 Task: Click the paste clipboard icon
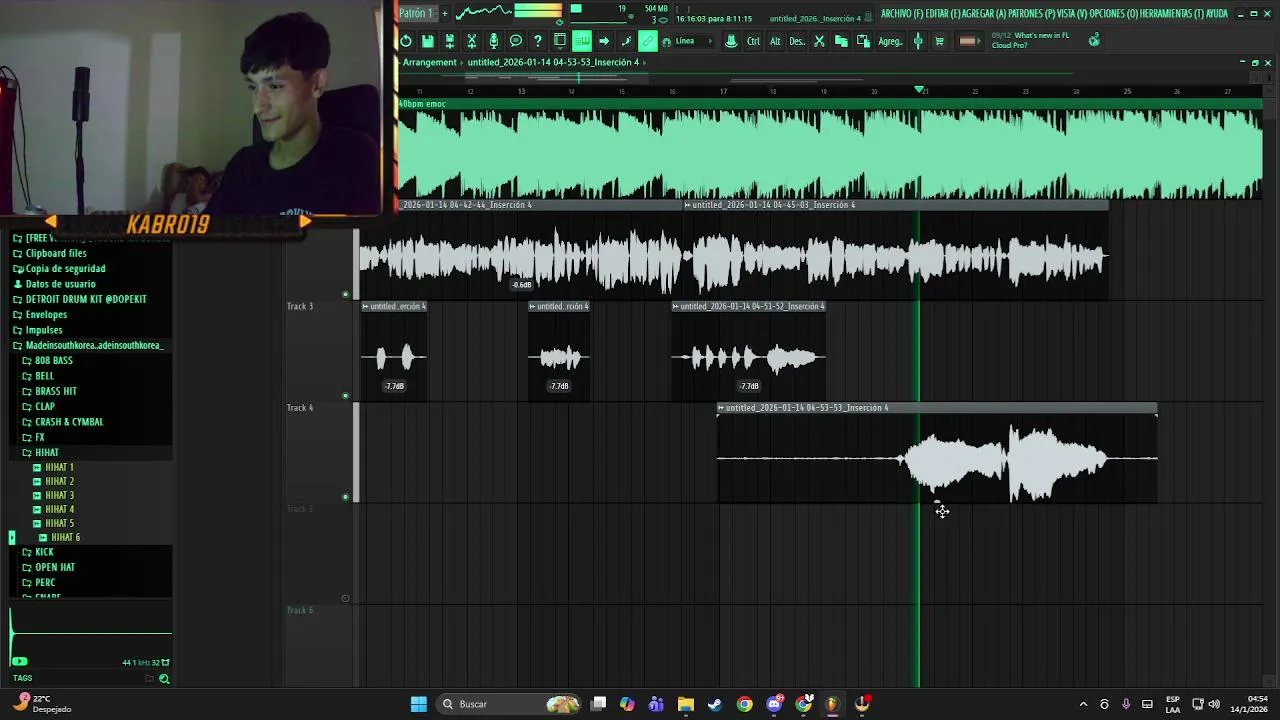click(x=863, y=41)
